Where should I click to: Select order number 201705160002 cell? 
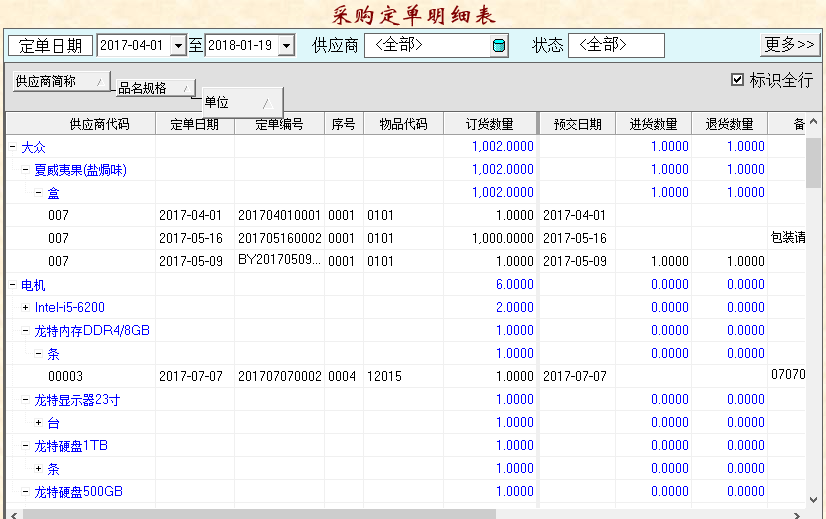point(279,238)
